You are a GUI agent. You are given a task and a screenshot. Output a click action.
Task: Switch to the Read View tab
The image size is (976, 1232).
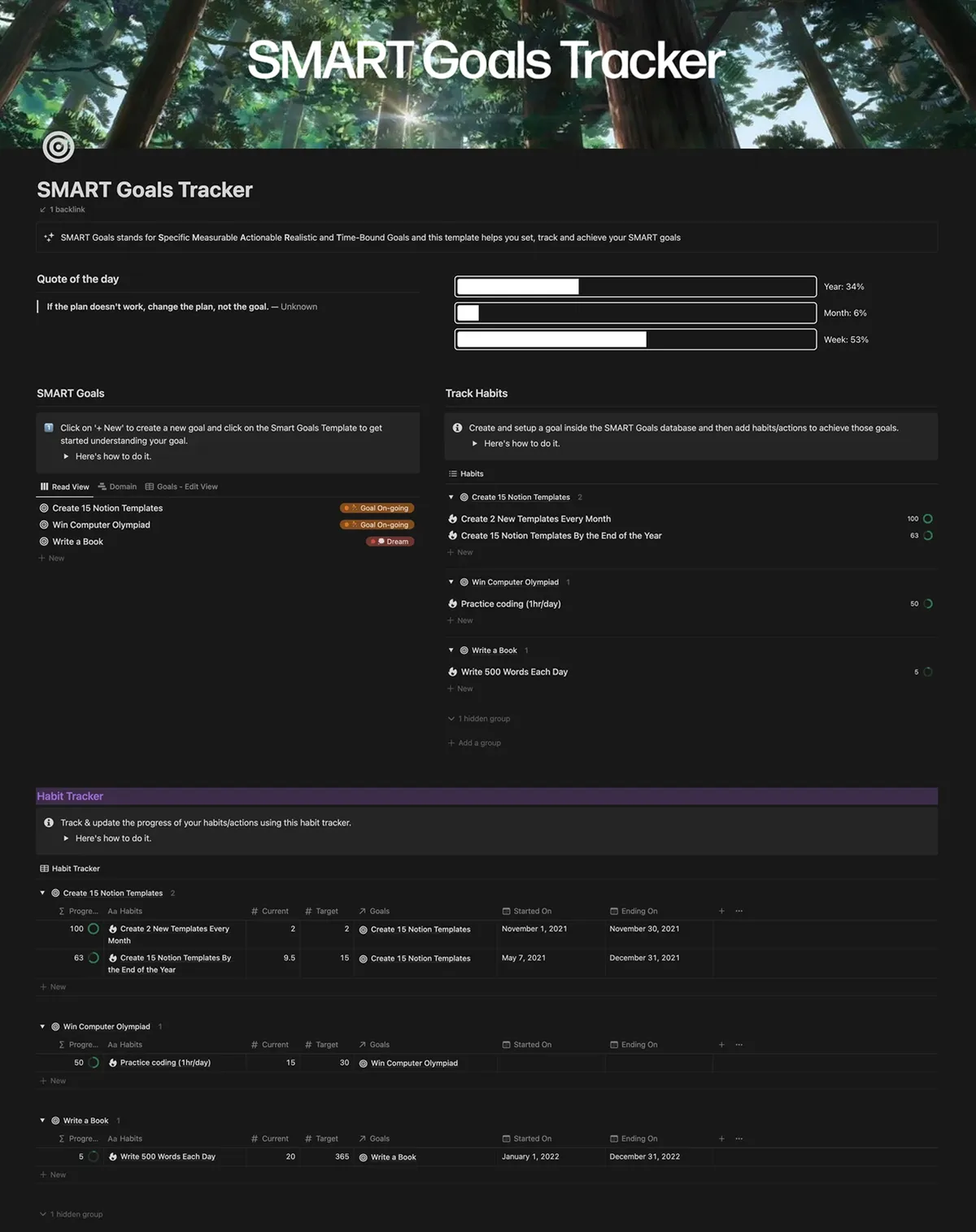[64, 487]
